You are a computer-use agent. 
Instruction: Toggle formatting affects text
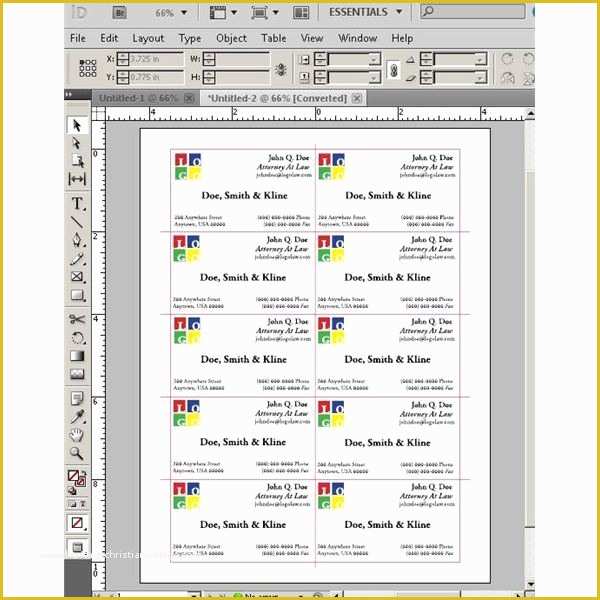pyautogui.click(x=82, y=504)
